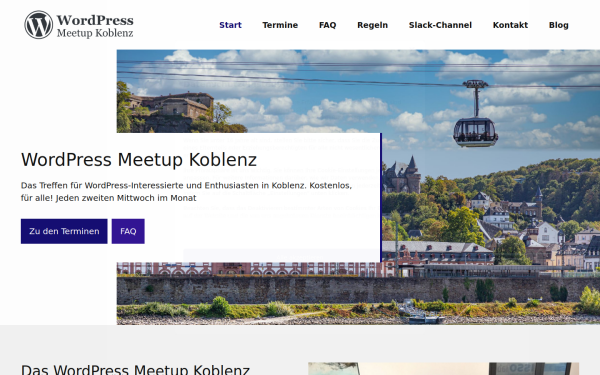Image resolution: width=600 pixels, height=375 pixels.
Task: Visit the Blog page
Action: pyautogui.click(x=558, y=25)
